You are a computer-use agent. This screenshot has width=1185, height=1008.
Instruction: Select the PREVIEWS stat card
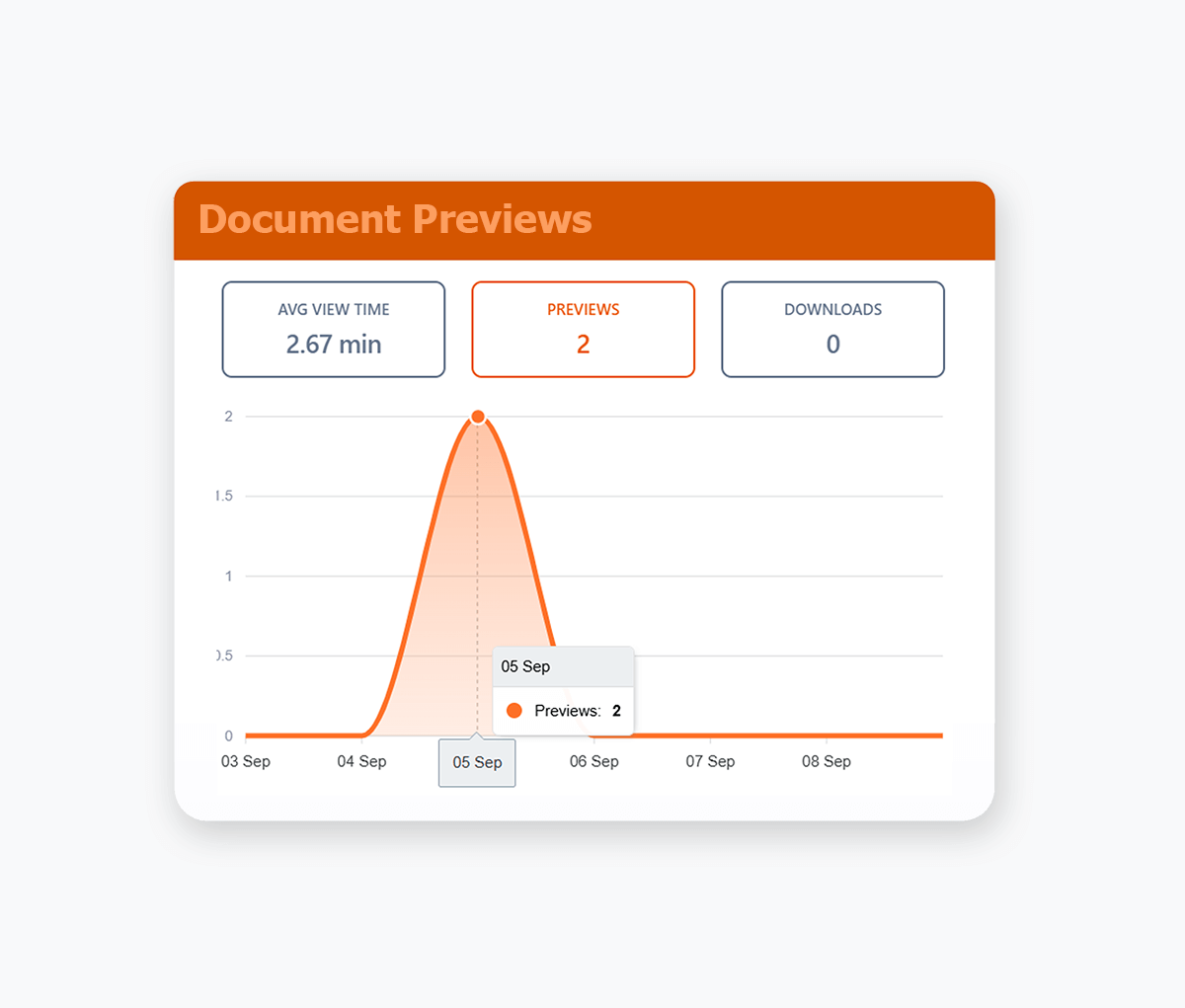584,330
